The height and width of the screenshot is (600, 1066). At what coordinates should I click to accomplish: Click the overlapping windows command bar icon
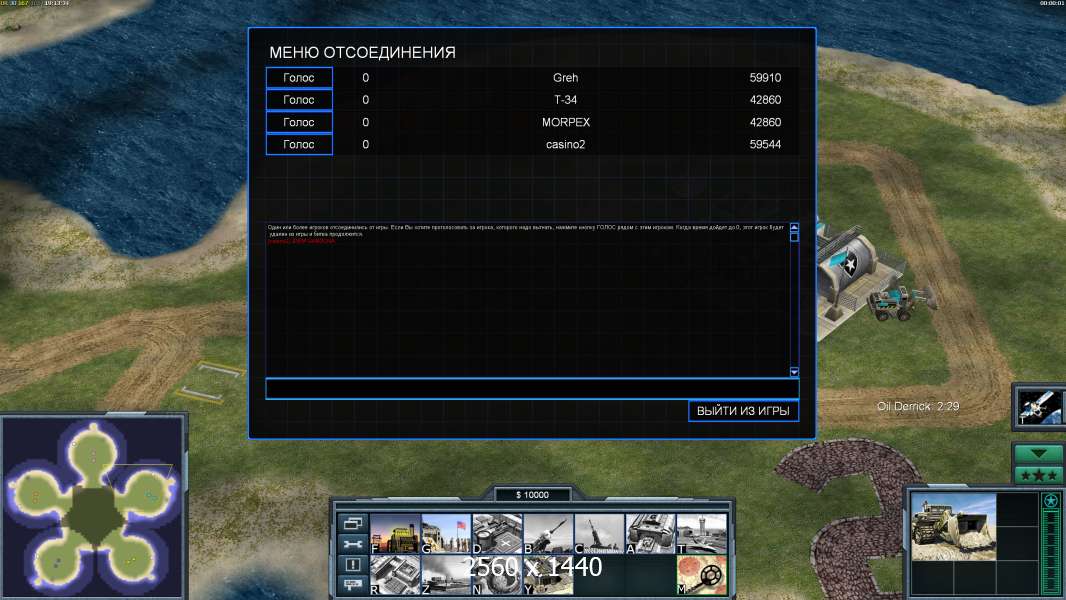click(353, 523)
